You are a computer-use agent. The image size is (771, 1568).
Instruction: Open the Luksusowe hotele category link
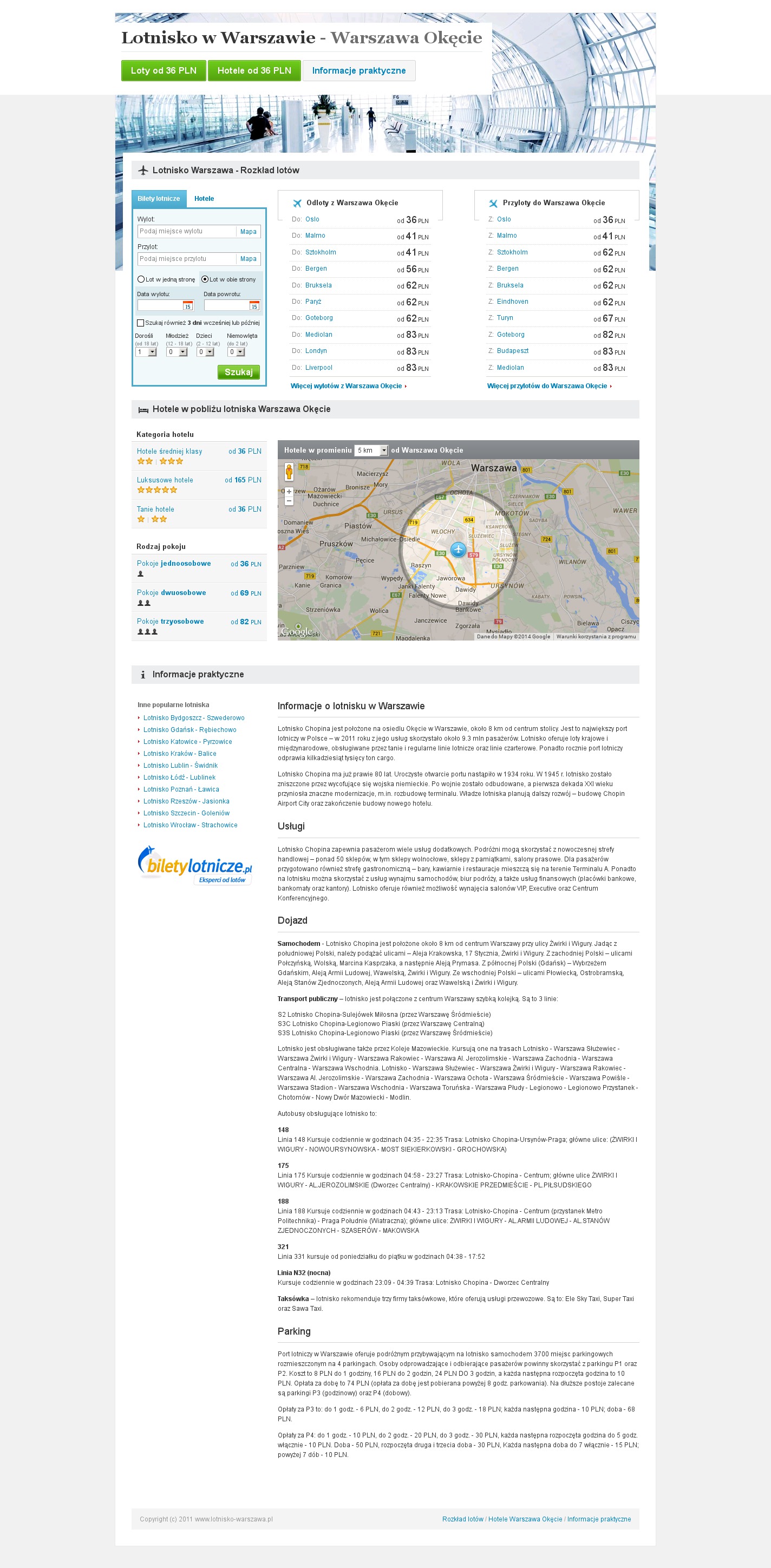[x=165, y=480]
